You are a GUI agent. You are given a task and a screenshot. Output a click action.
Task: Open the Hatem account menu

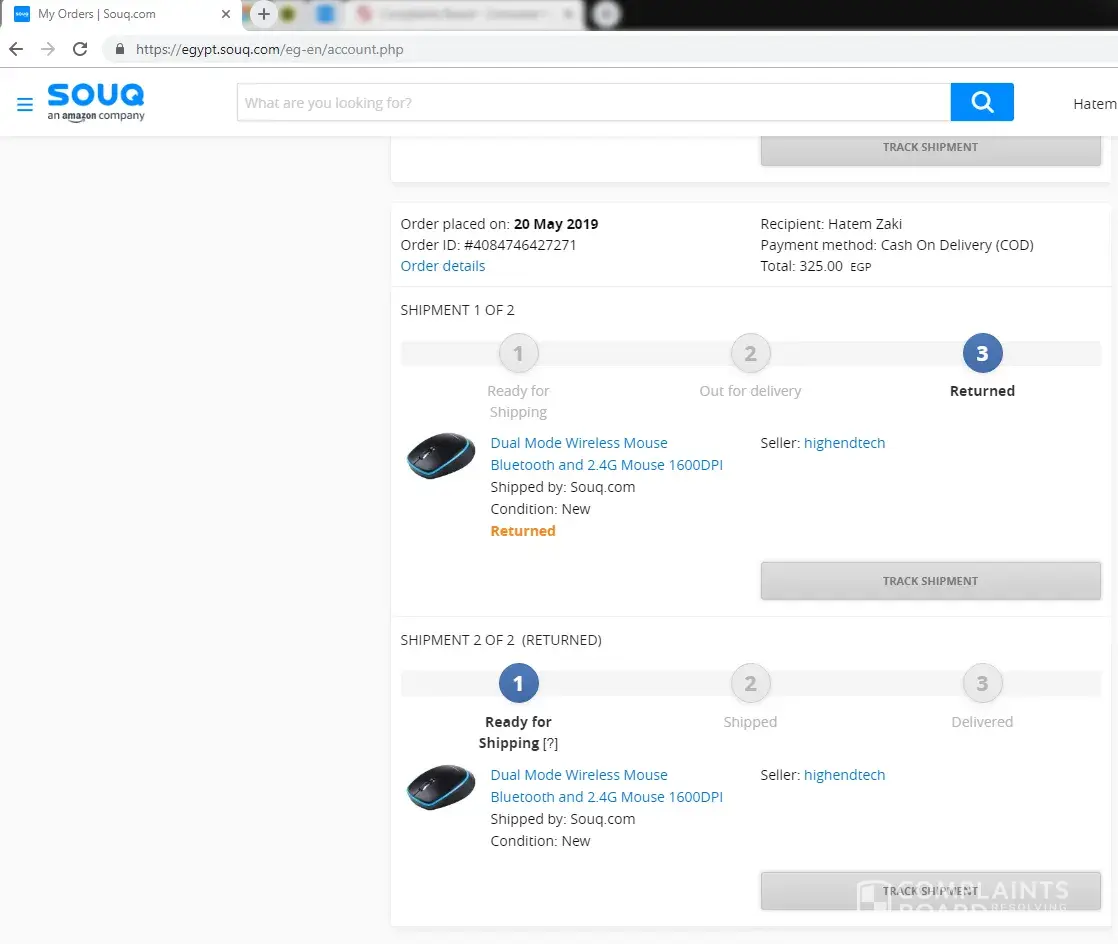point(1094,104)
